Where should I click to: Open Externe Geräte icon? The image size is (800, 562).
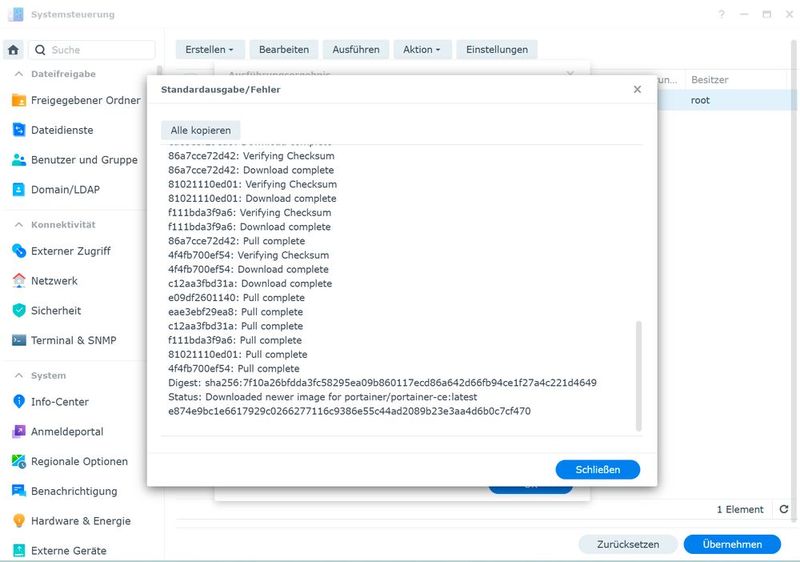pos(19,550)
